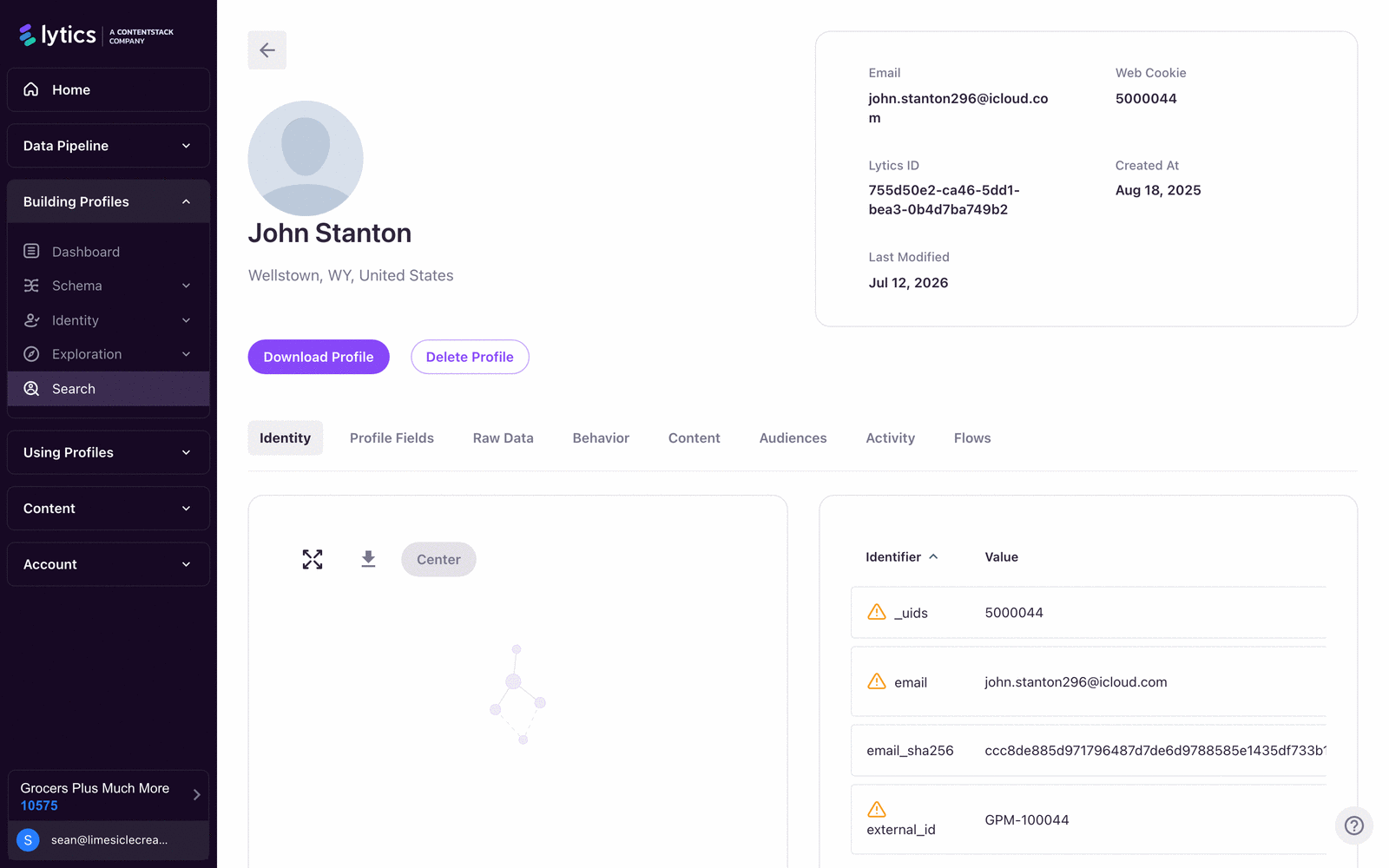Open the Activity tab
1389x868 pixels.
tap(890, 438)
